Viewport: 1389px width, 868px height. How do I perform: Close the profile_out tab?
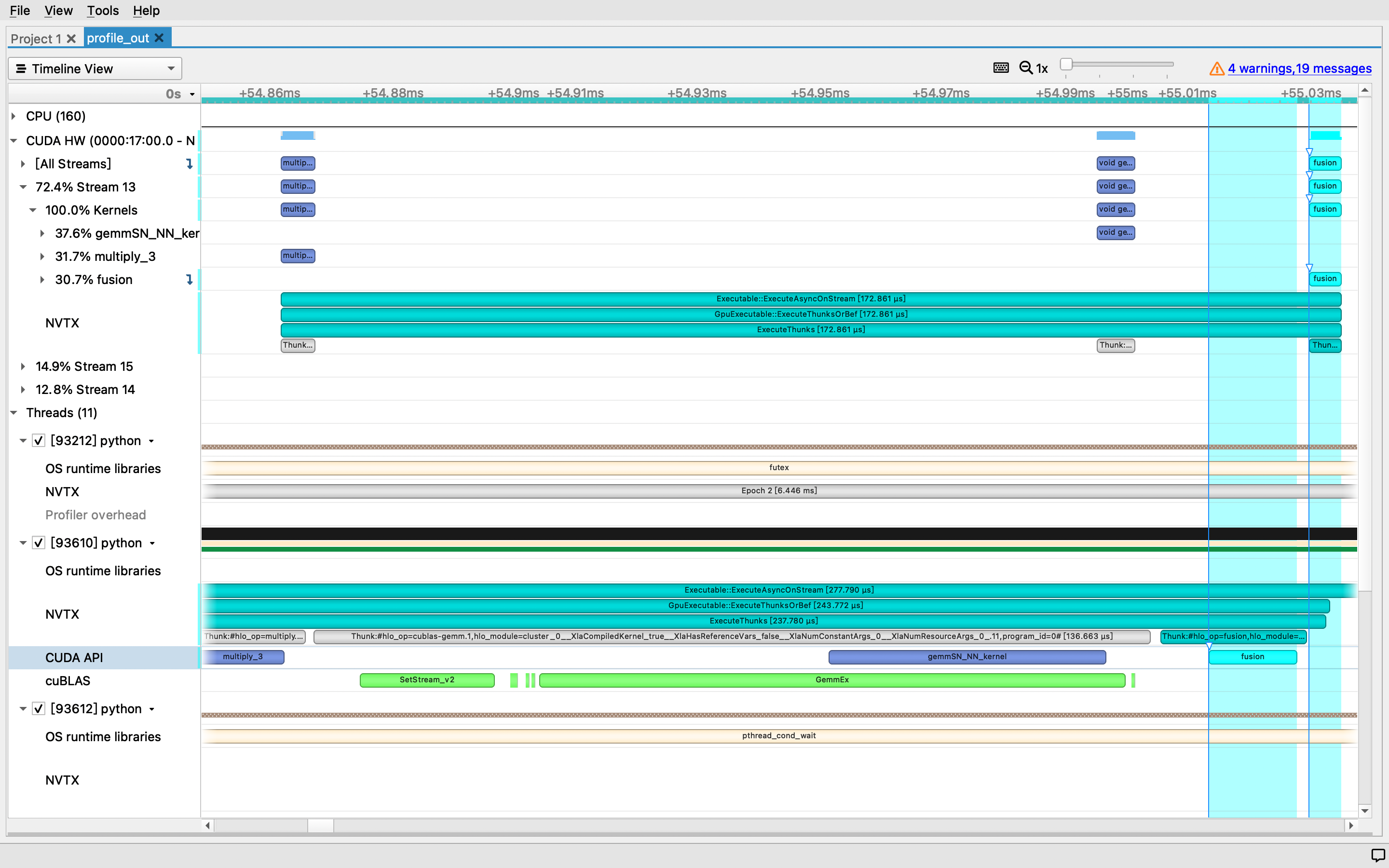[159, 38]
